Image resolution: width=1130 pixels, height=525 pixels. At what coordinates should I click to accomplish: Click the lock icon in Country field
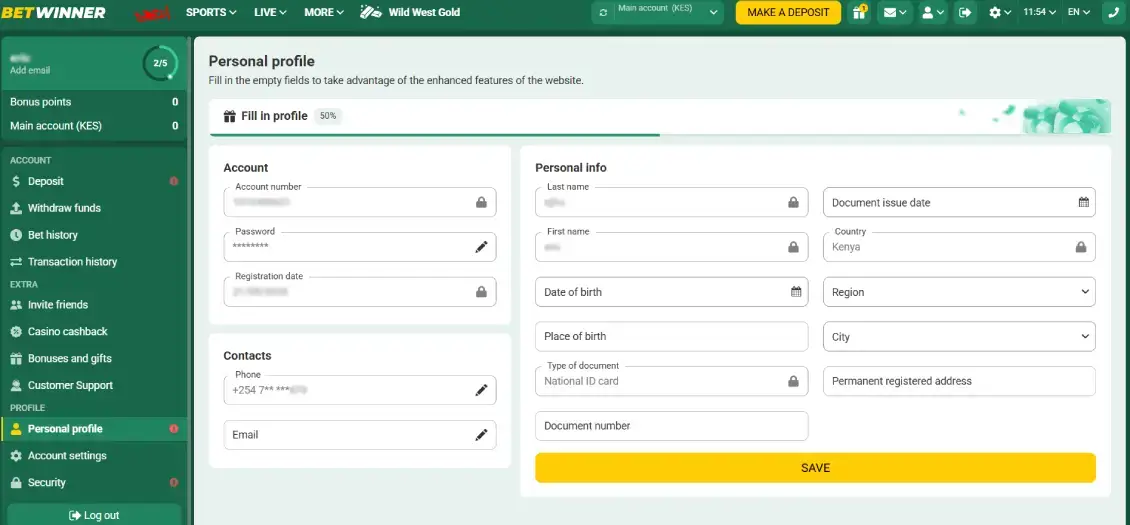(1080, 247)
